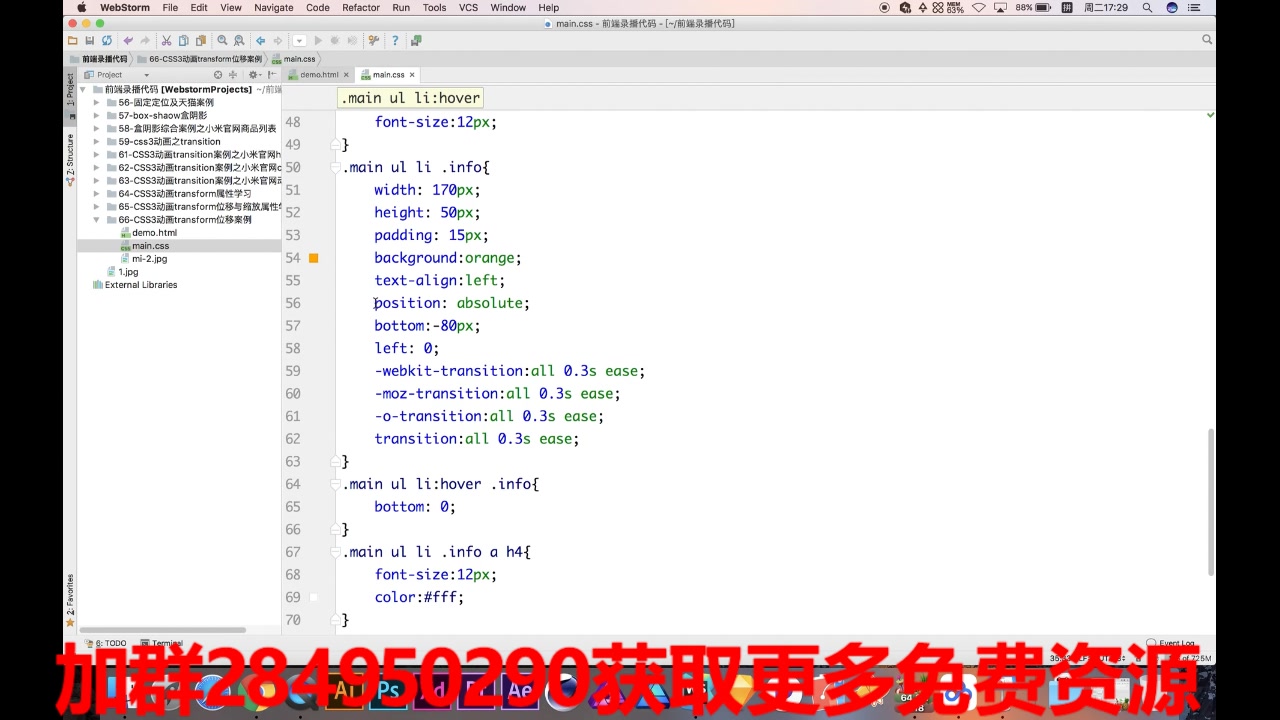The width and height of the screenshot is (1280, 720).
Task: Click the 前端录播代码 breadcrumb
Action: tap(98, 59)
